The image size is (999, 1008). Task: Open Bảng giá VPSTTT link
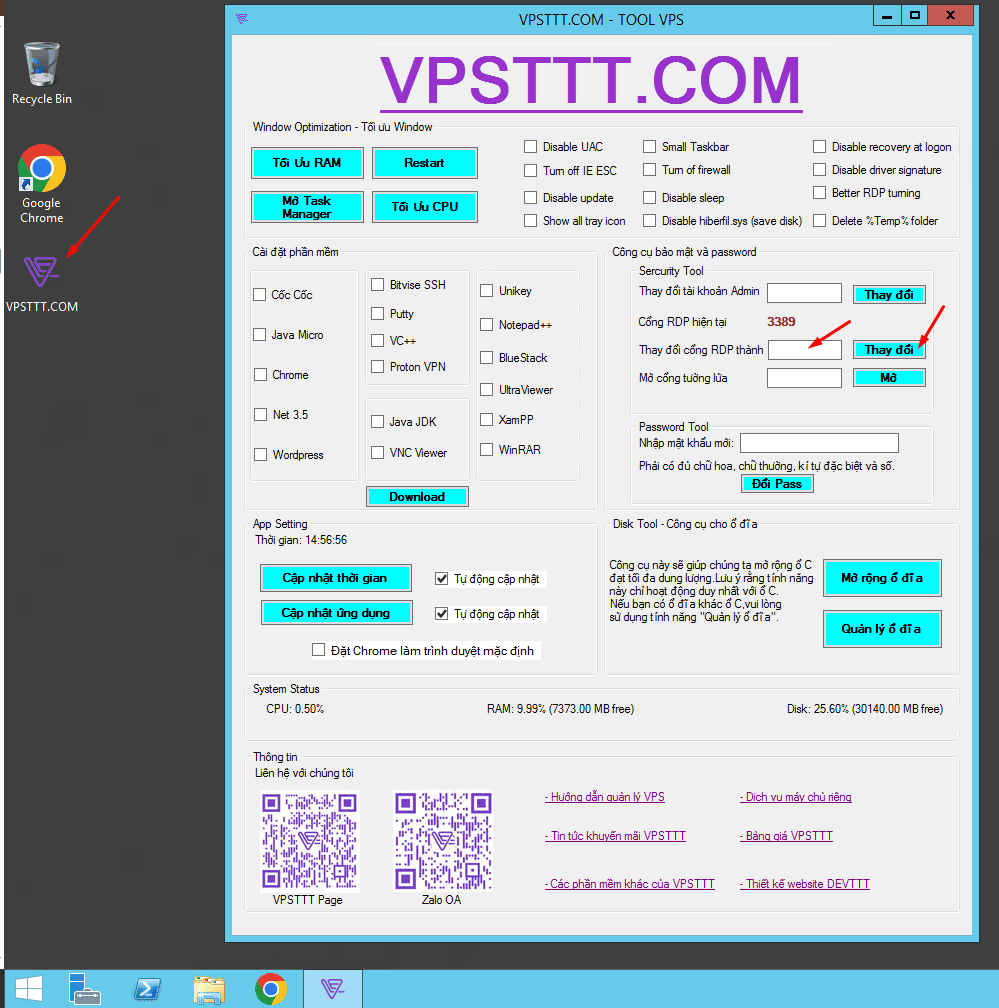click(x=786, y=836)
